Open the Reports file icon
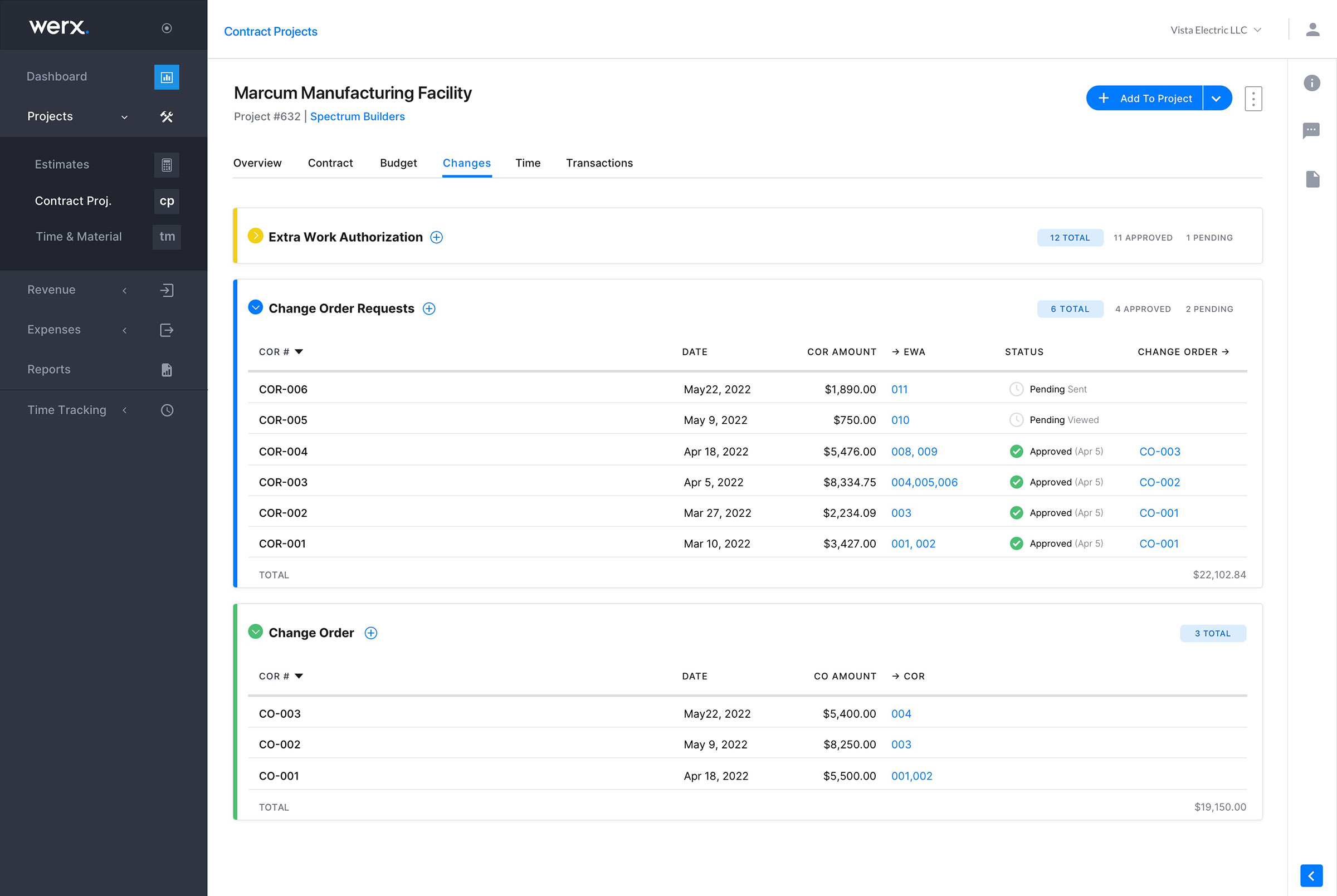1337x896 pixels. (x=167, y=370)
